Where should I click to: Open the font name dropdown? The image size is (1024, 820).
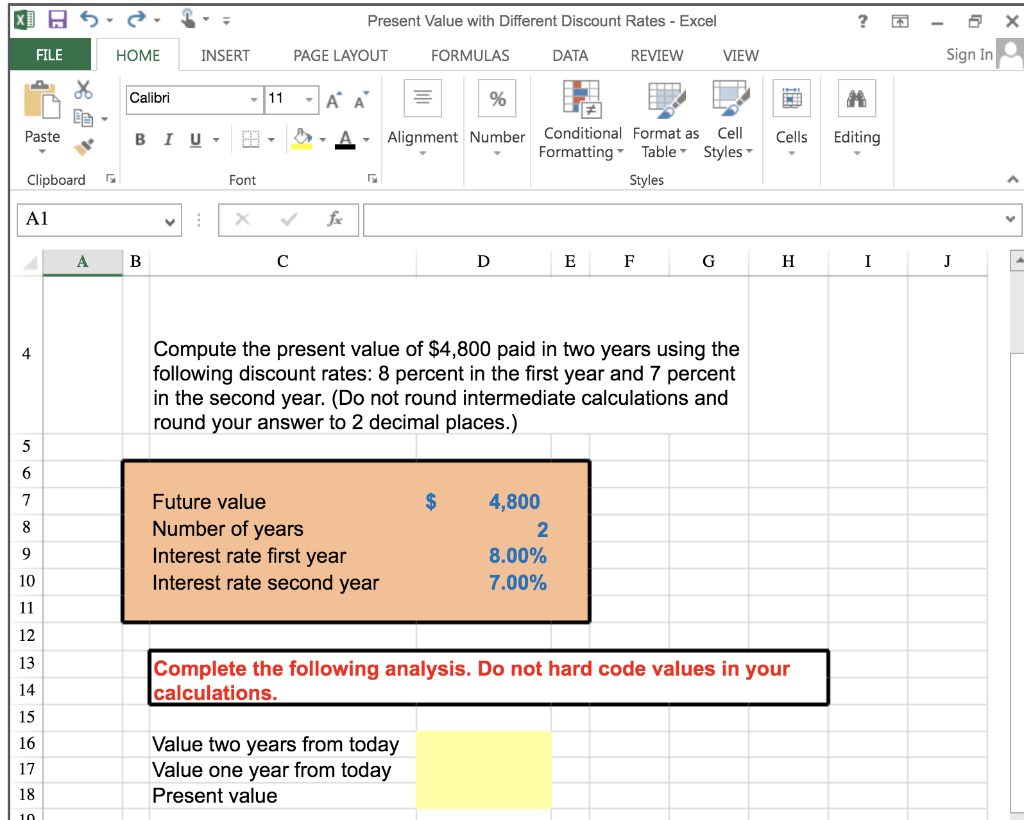252,100
